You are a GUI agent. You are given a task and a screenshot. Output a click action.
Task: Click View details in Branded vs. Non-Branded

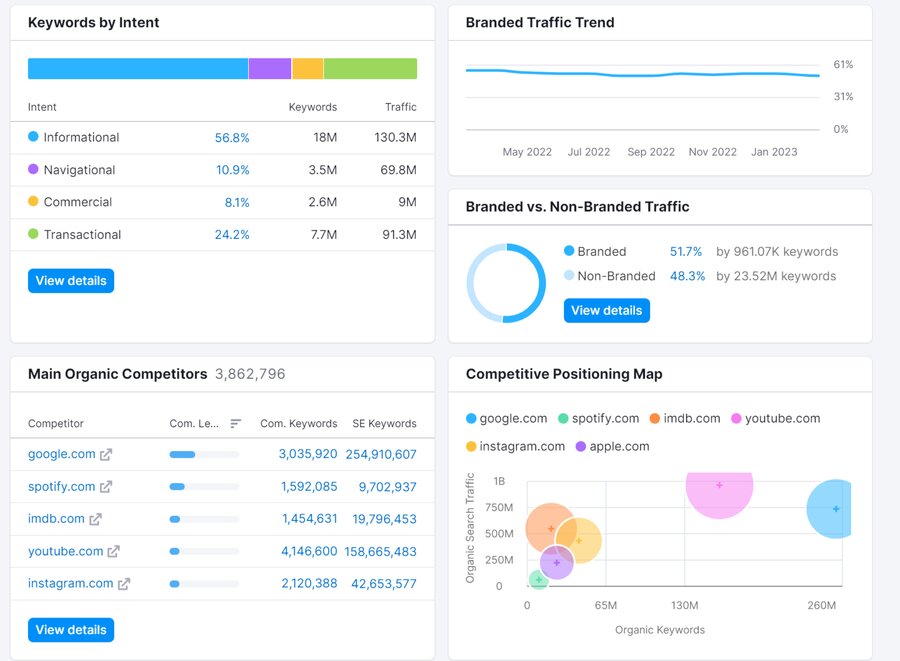pos(607,310)
